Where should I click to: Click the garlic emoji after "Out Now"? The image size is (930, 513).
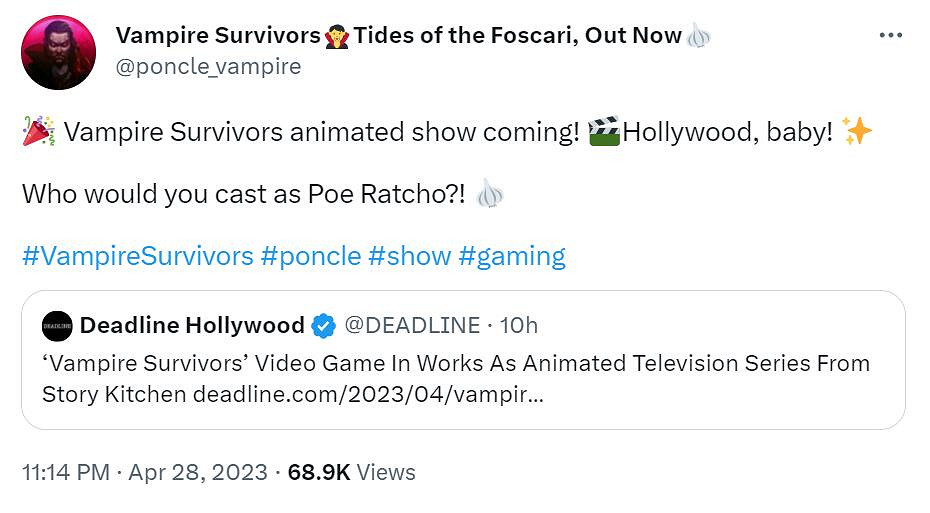tap(698, 36)
